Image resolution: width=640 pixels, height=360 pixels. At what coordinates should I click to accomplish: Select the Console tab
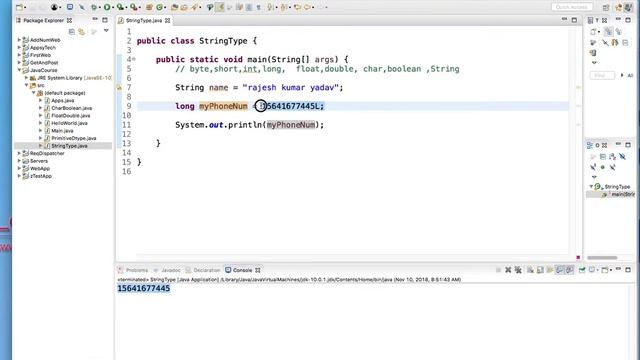tap(242, 270)
